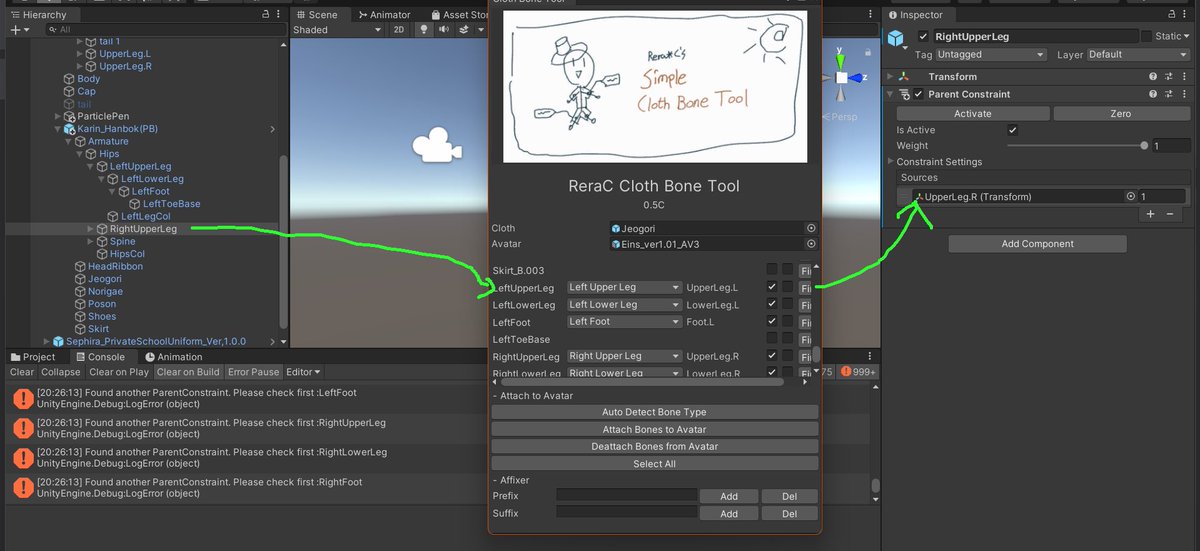Click the console error count 999+ badge
The width and height of the screenshot is (1200, 551).
[859, 372]
